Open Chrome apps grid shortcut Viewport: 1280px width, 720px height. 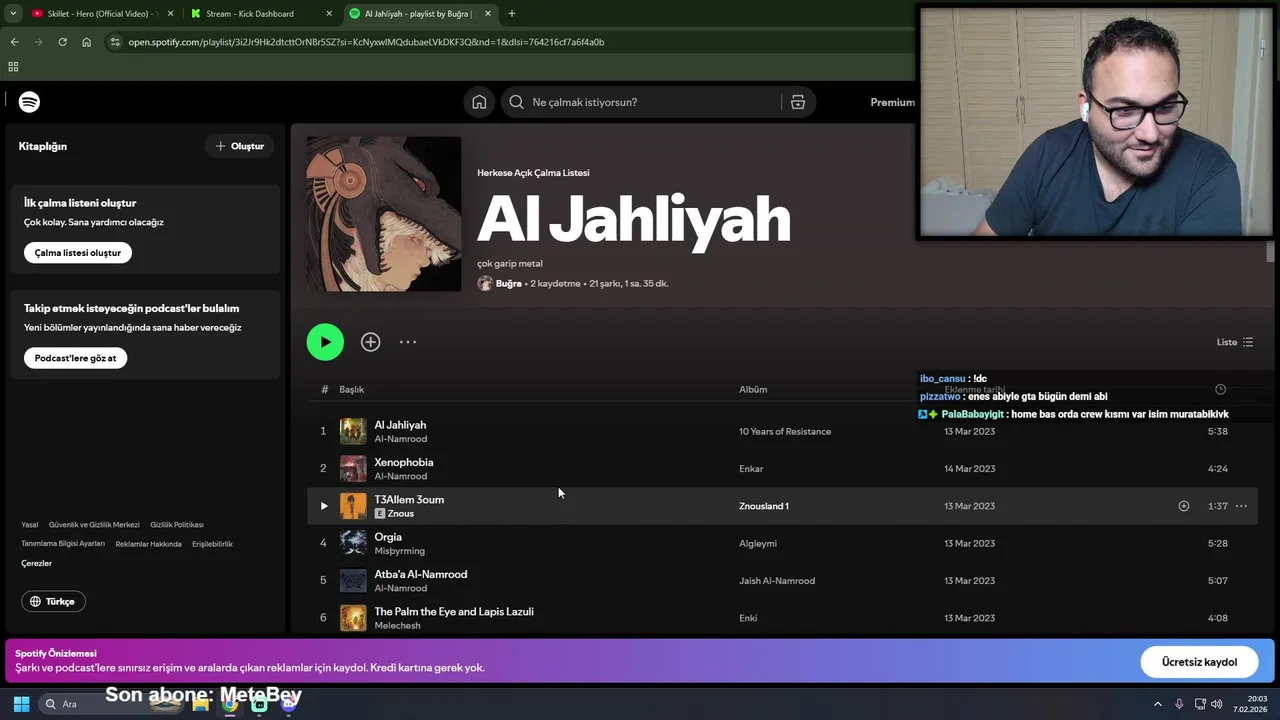(x=13, y=67)
